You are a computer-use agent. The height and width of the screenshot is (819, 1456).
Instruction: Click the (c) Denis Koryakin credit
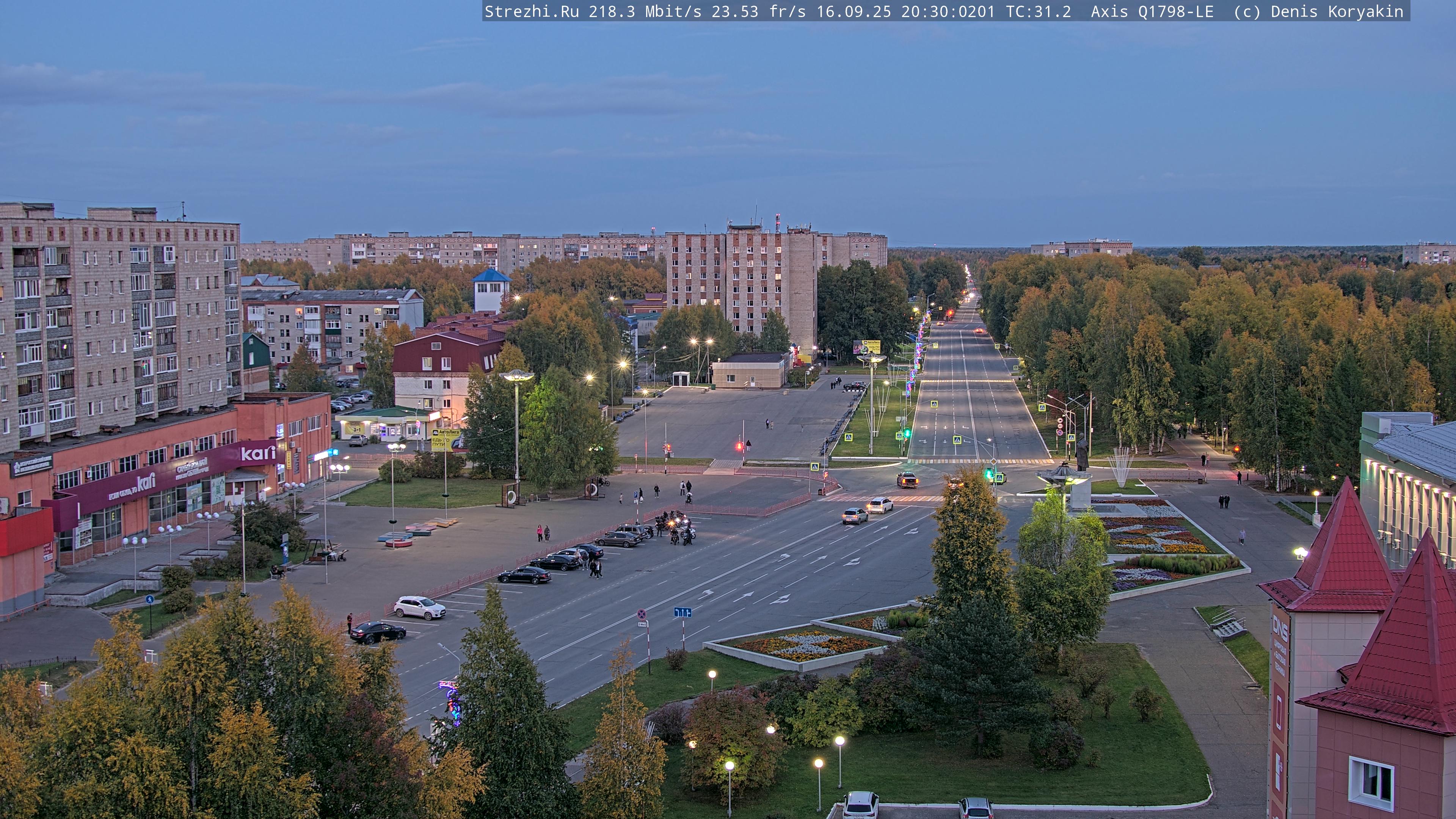tap(1318, 11)
